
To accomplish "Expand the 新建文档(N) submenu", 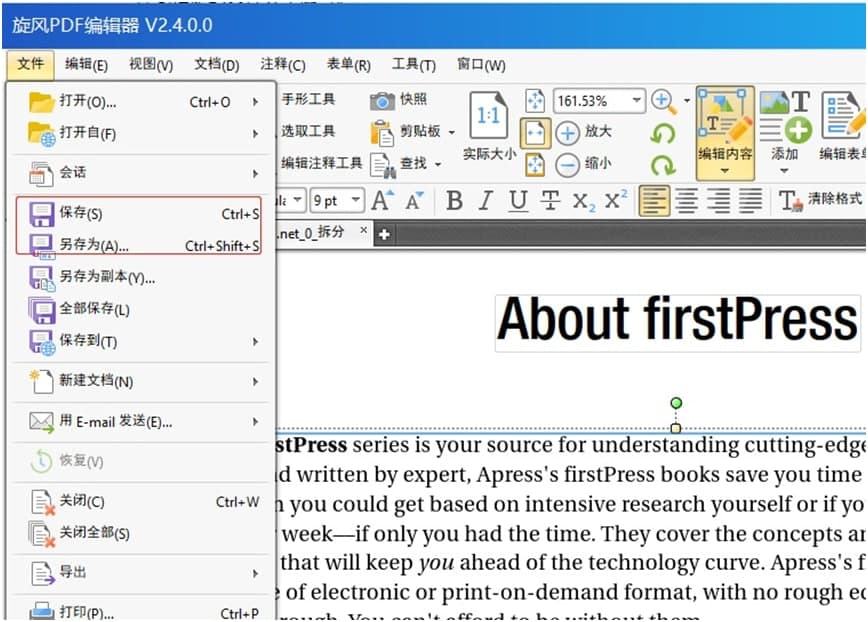I will [x=143, y=381].
